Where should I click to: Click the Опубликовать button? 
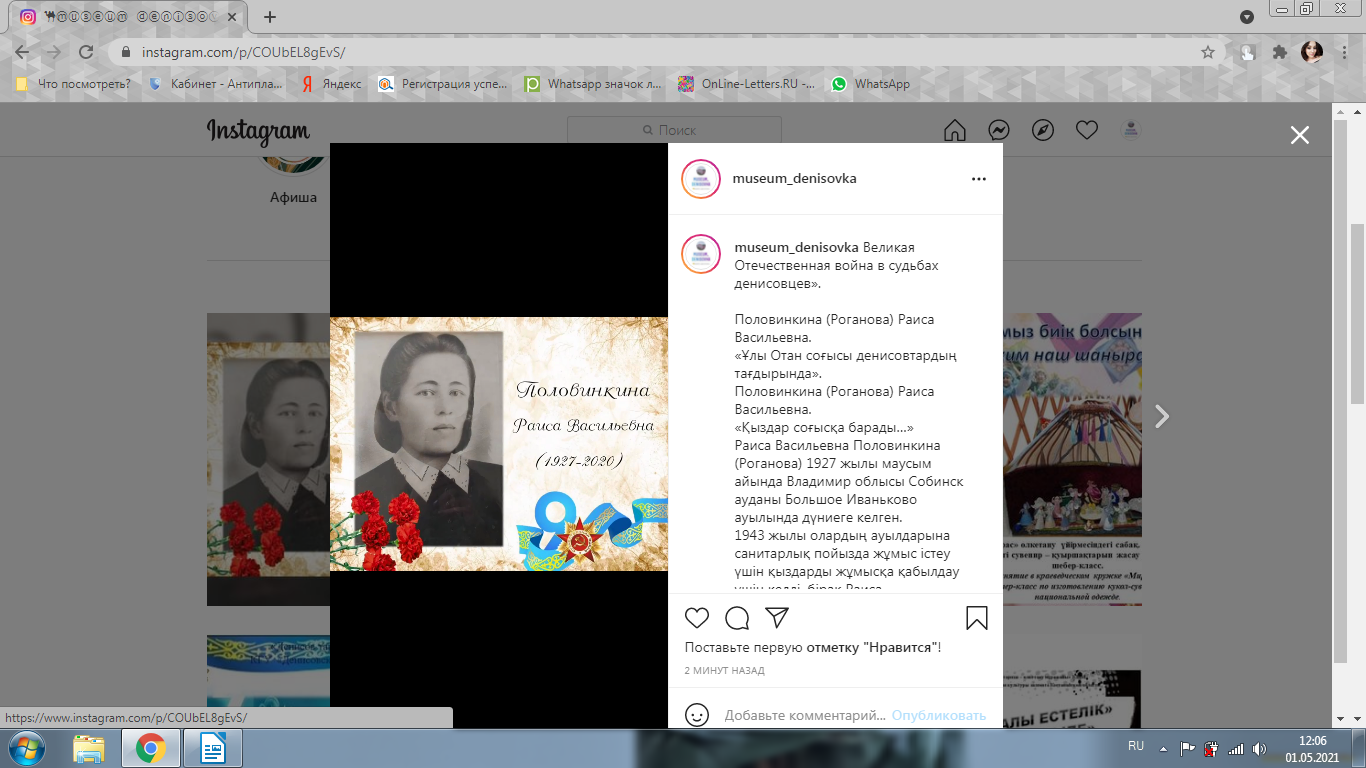(939, 715)
